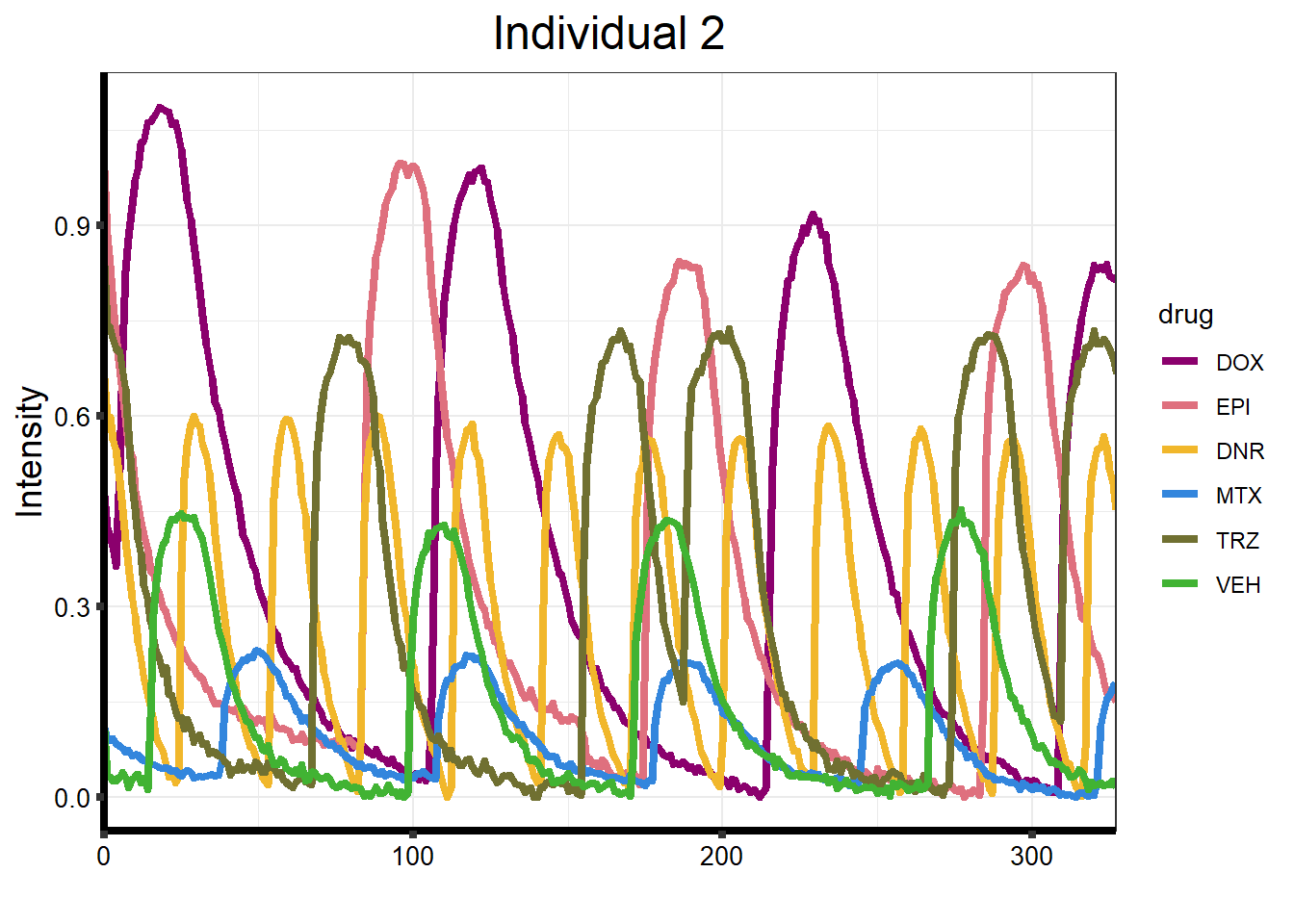This screenshot has height=924, width=1294.
Task: Click the olive TRZ legend color key
Action: pos(1179,539)
